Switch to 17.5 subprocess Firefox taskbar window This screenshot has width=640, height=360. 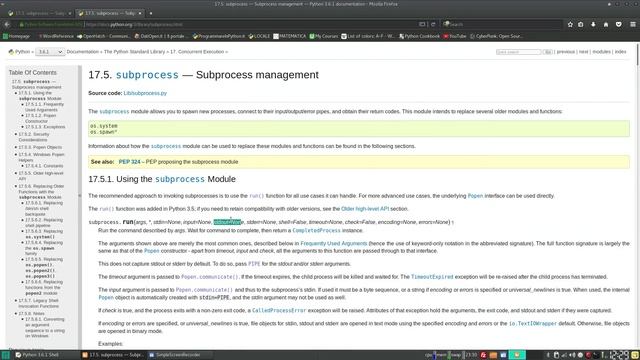coord(113,355)
